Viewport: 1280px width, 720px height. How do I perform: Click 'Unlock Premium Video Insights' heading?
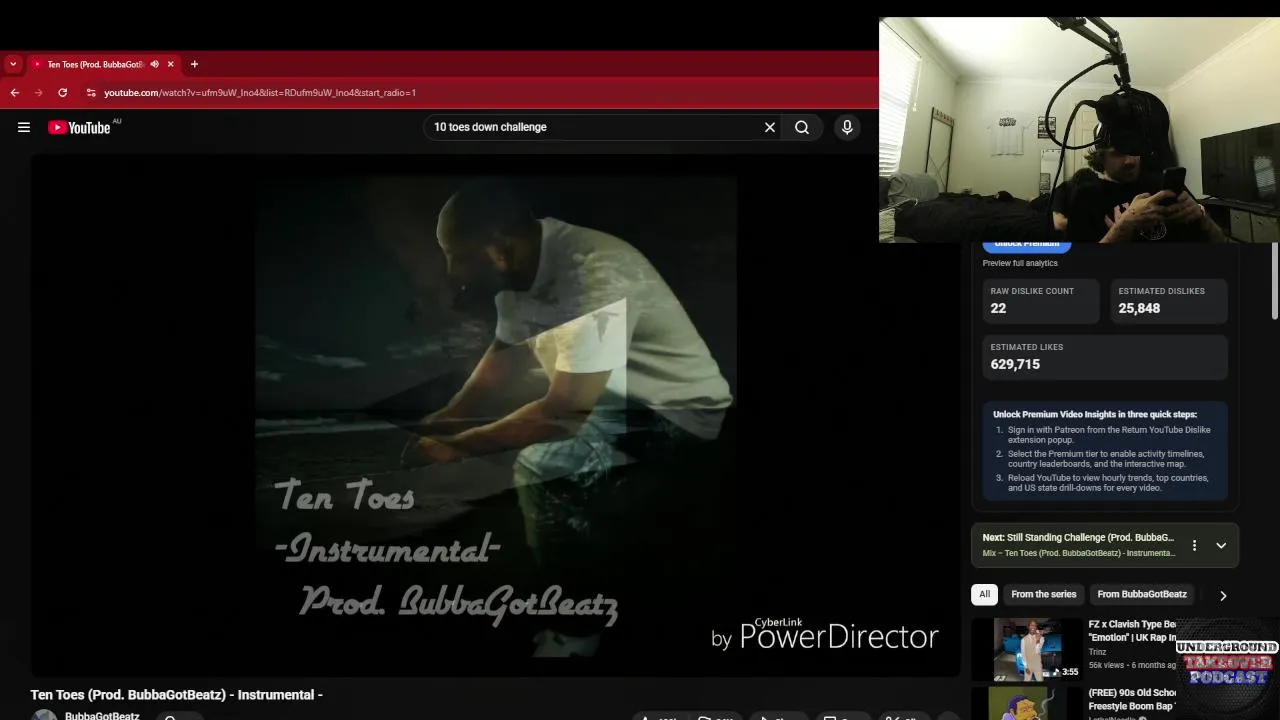click(1095, 414)
